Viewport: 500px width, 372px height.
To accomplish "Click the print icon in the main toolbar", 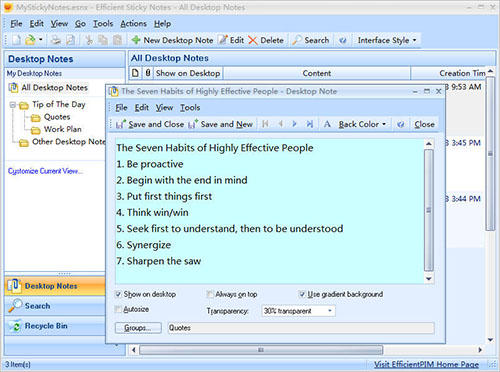I will tap(56, 40).
